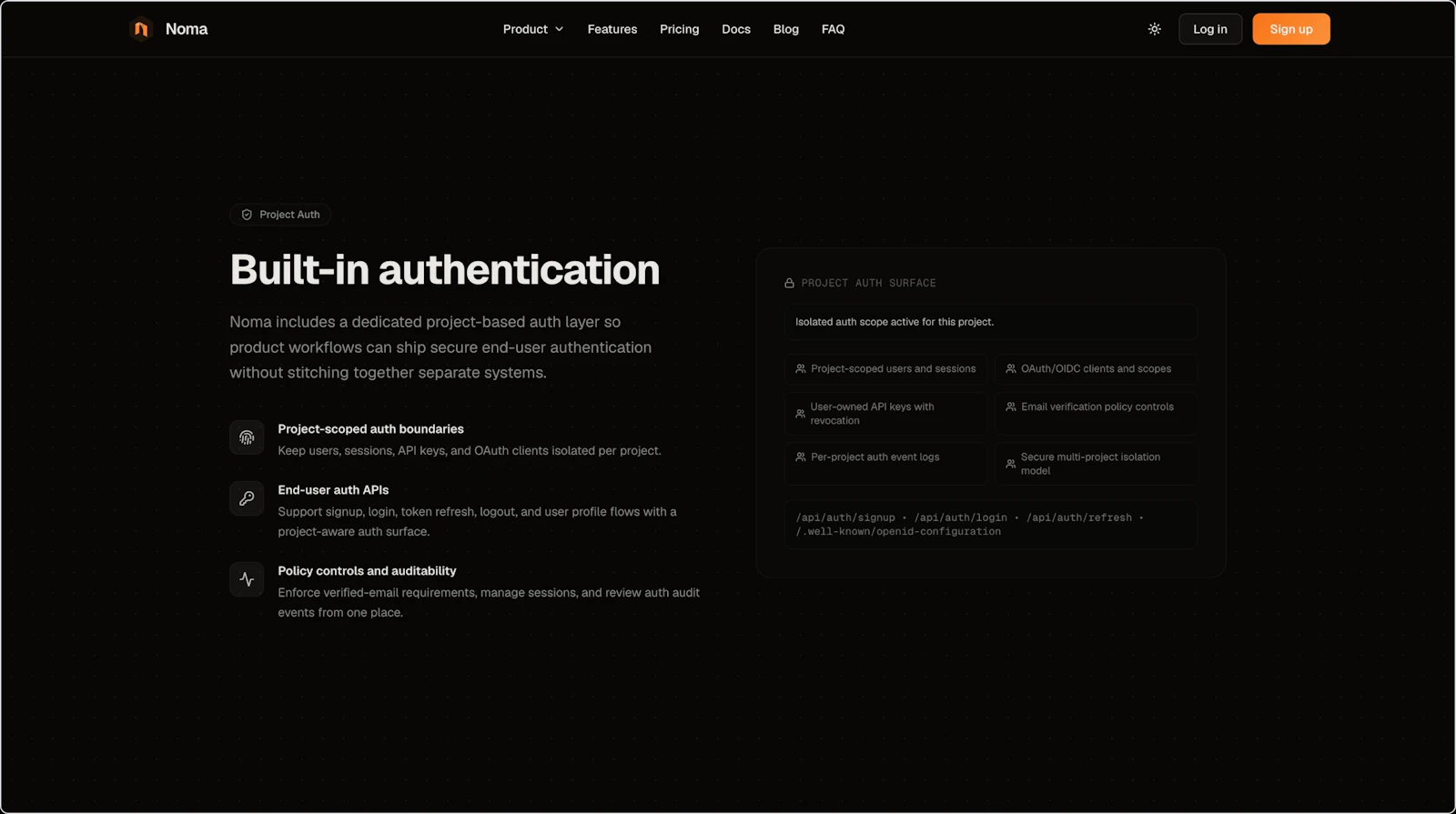Click User-owned API keys with revocation text
This screenshot has height=814, width=1456.
point(872,414)
